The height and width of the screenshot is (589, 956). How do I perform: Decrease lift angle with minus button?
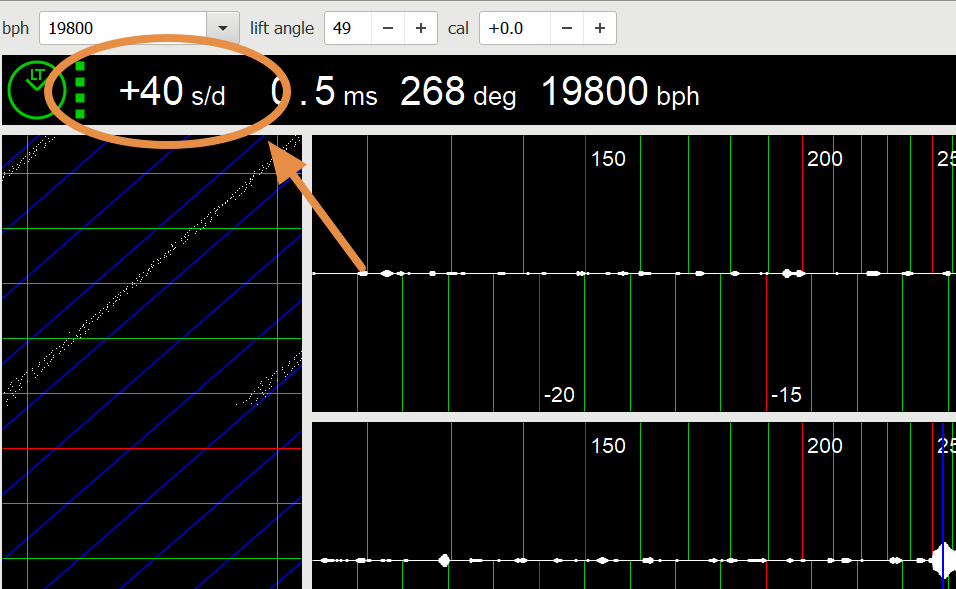click(388, 28)
